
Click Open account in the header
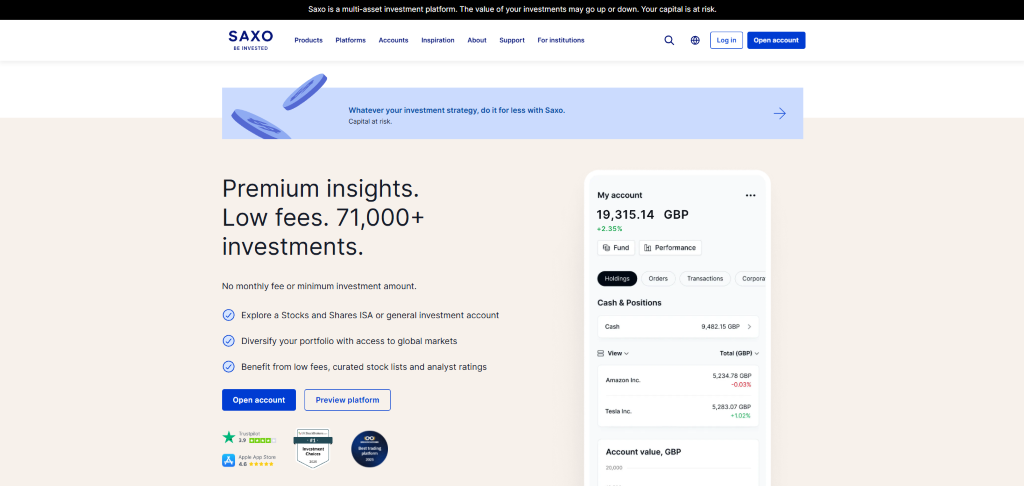(x=776, y=40)
